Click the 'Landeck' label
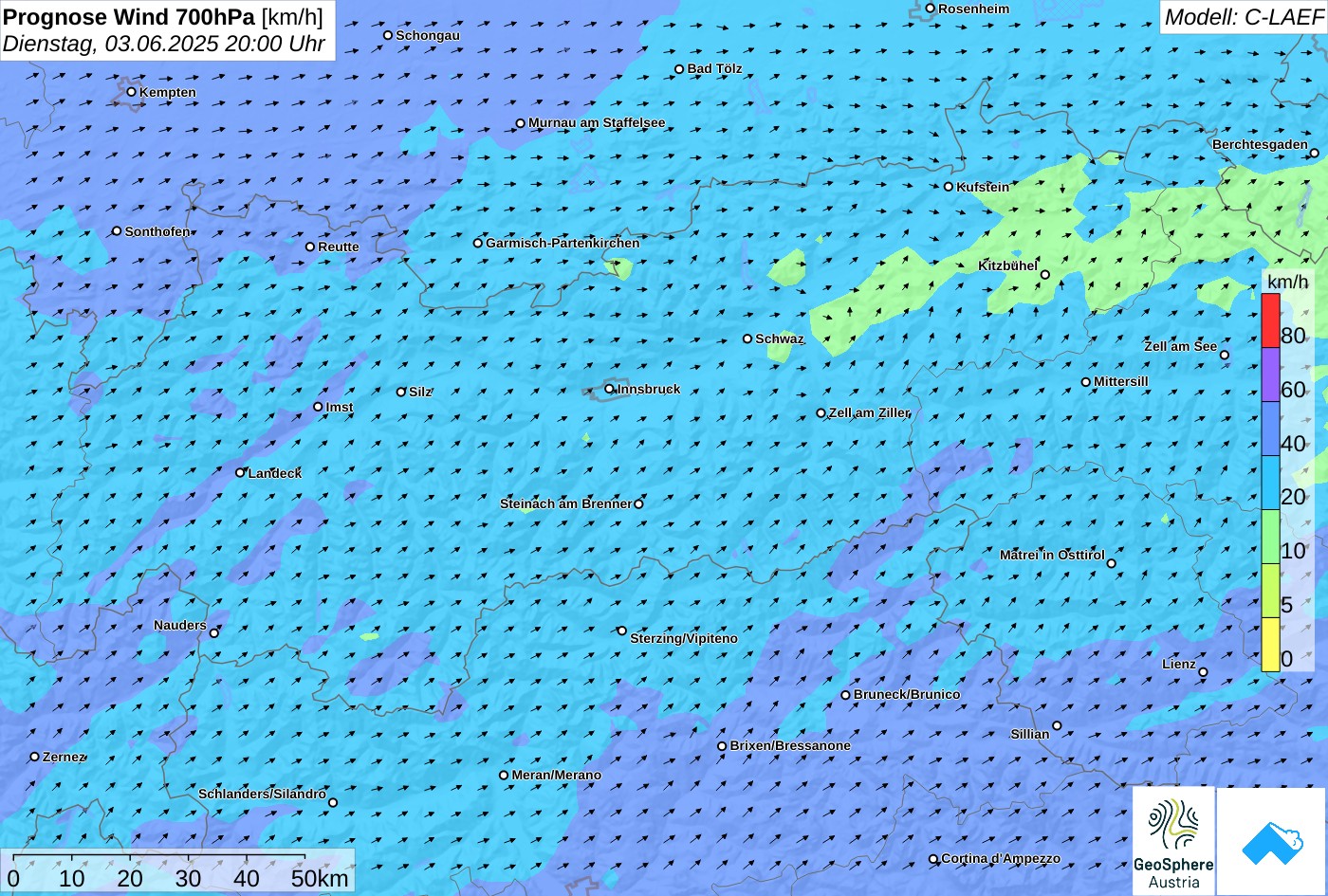 275,473
